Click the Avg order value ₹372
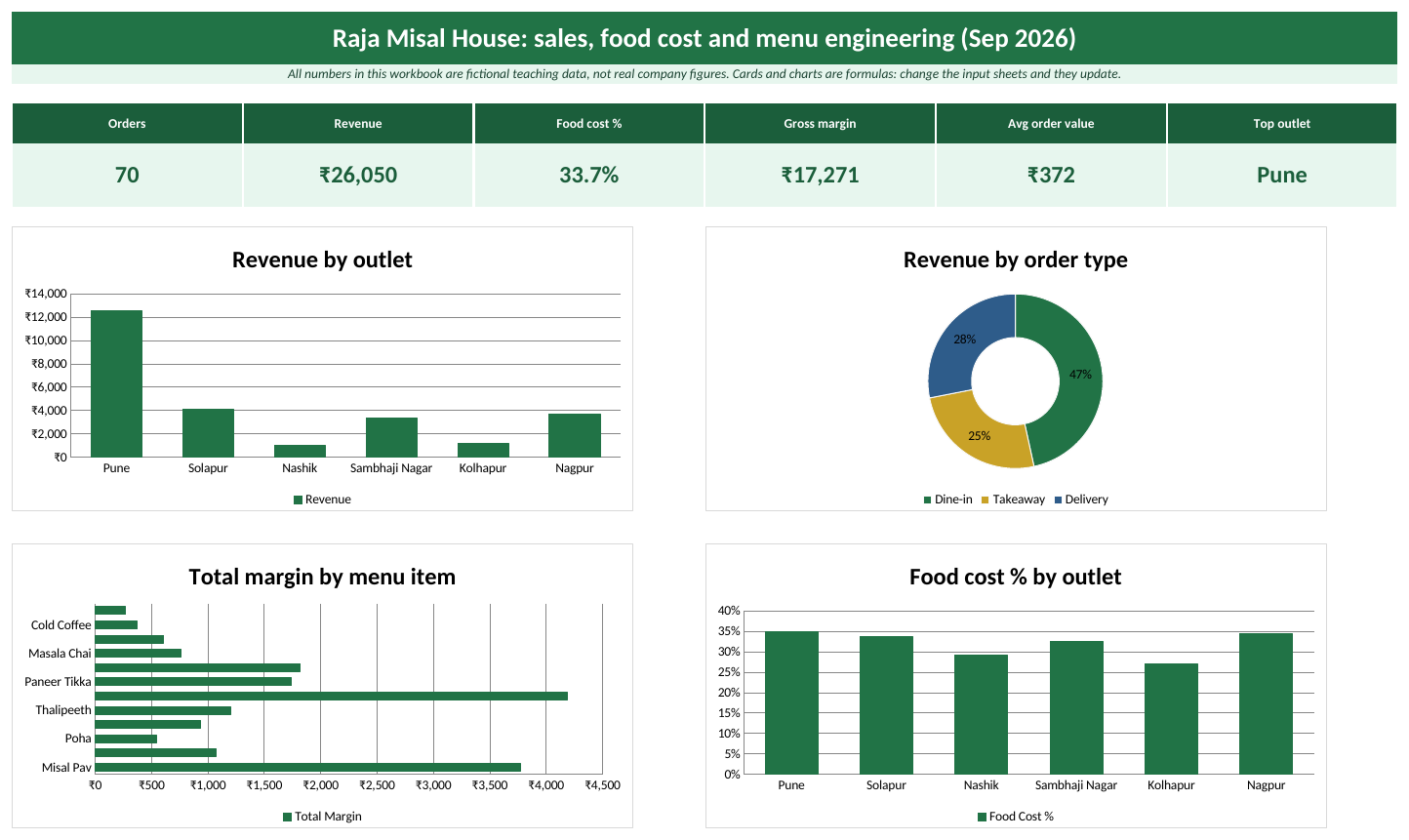 pos(1051,176)
